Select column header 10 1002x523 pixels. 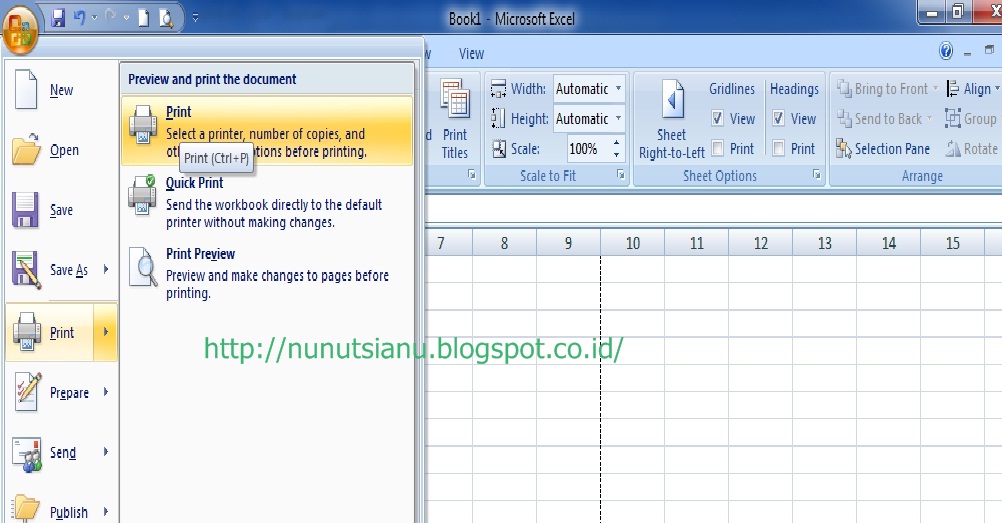(633, 244)
